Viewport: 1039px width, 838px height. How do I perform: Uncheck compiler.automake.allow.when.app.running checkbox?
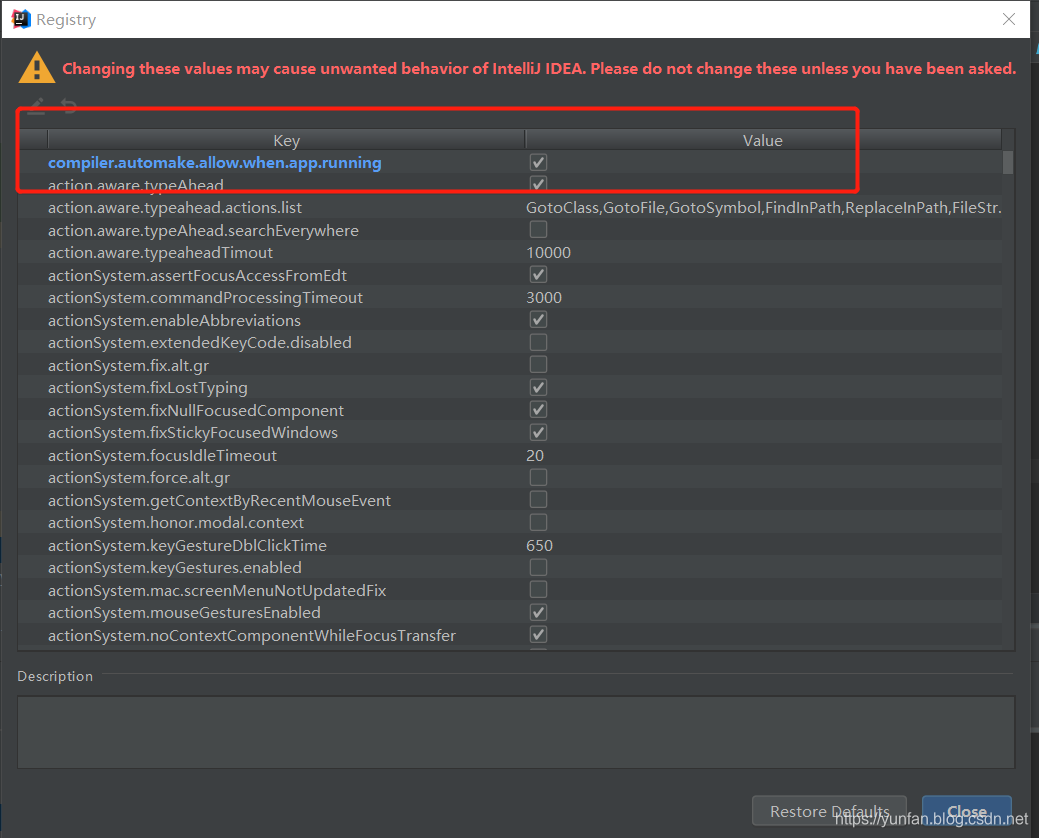point(538,162)
